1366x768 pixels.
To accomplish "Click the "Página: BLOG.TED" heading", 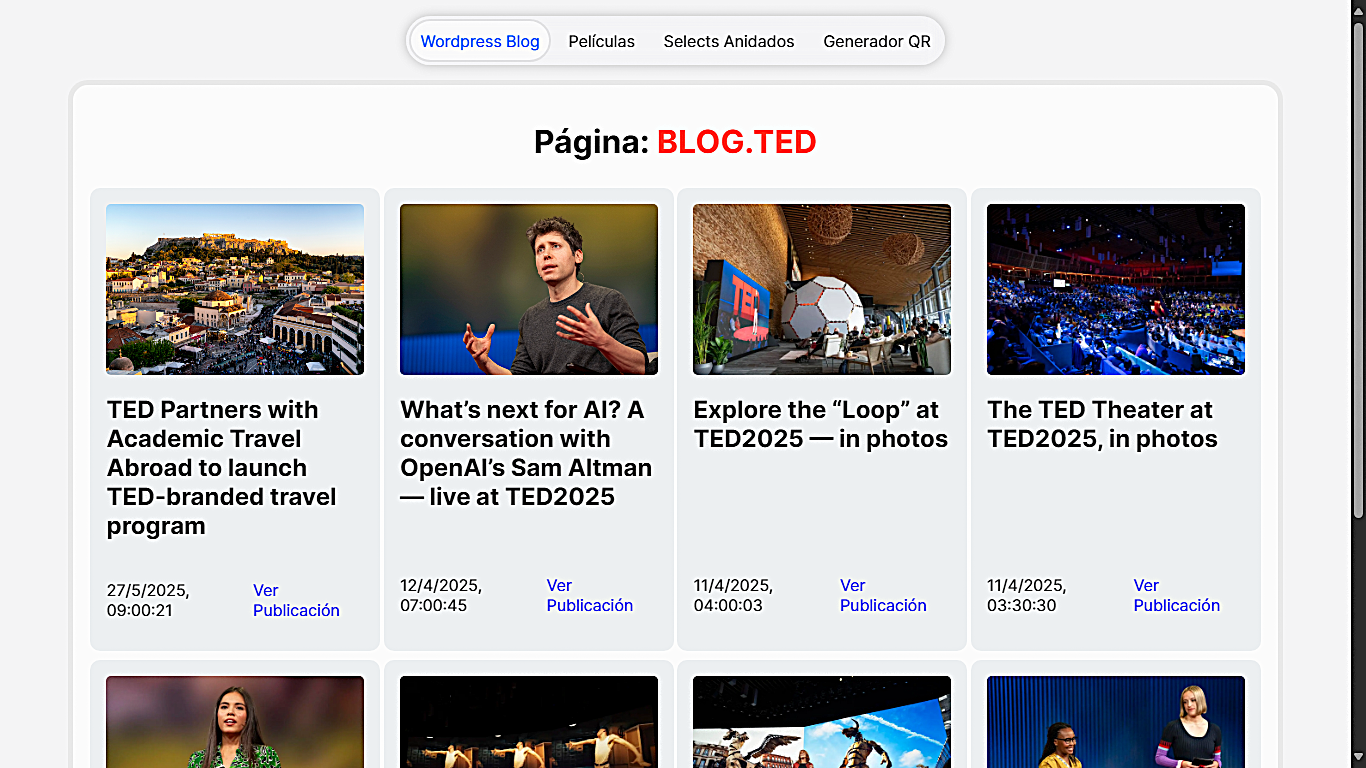I will [x=675, y=142].
